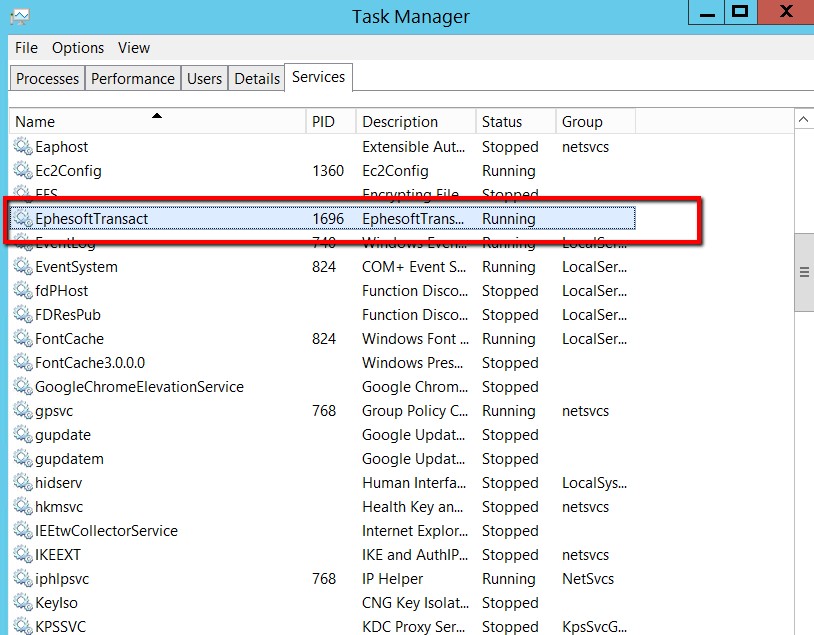Click the gear icon beside KeyIso
The width and height of the screenshot is (814, 635).
pyautogui.click(x=23, y=602)
